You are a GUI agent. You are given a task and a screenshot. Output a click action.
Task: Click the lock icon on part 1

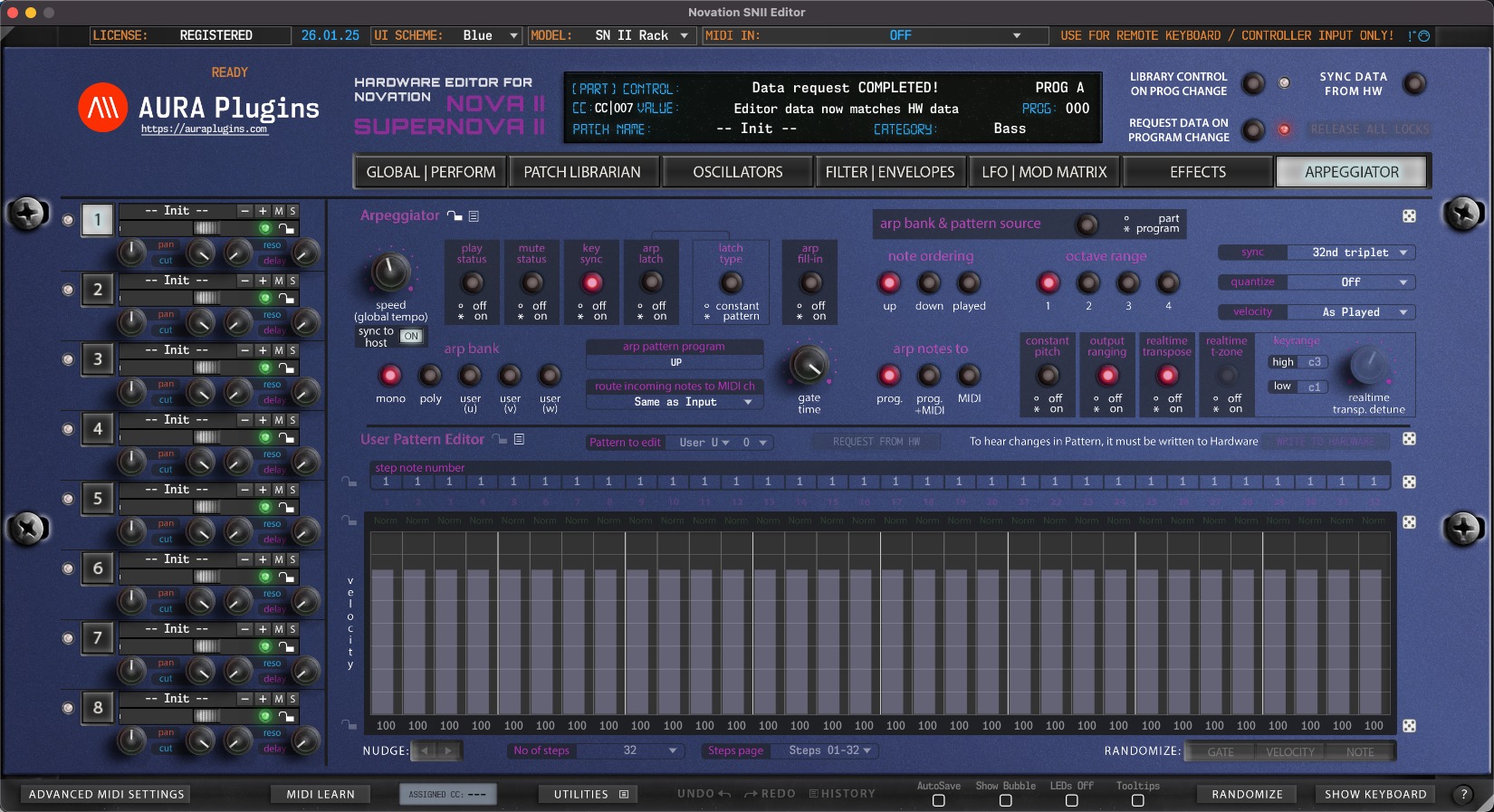pyautogui.click(x=286, y=229)
